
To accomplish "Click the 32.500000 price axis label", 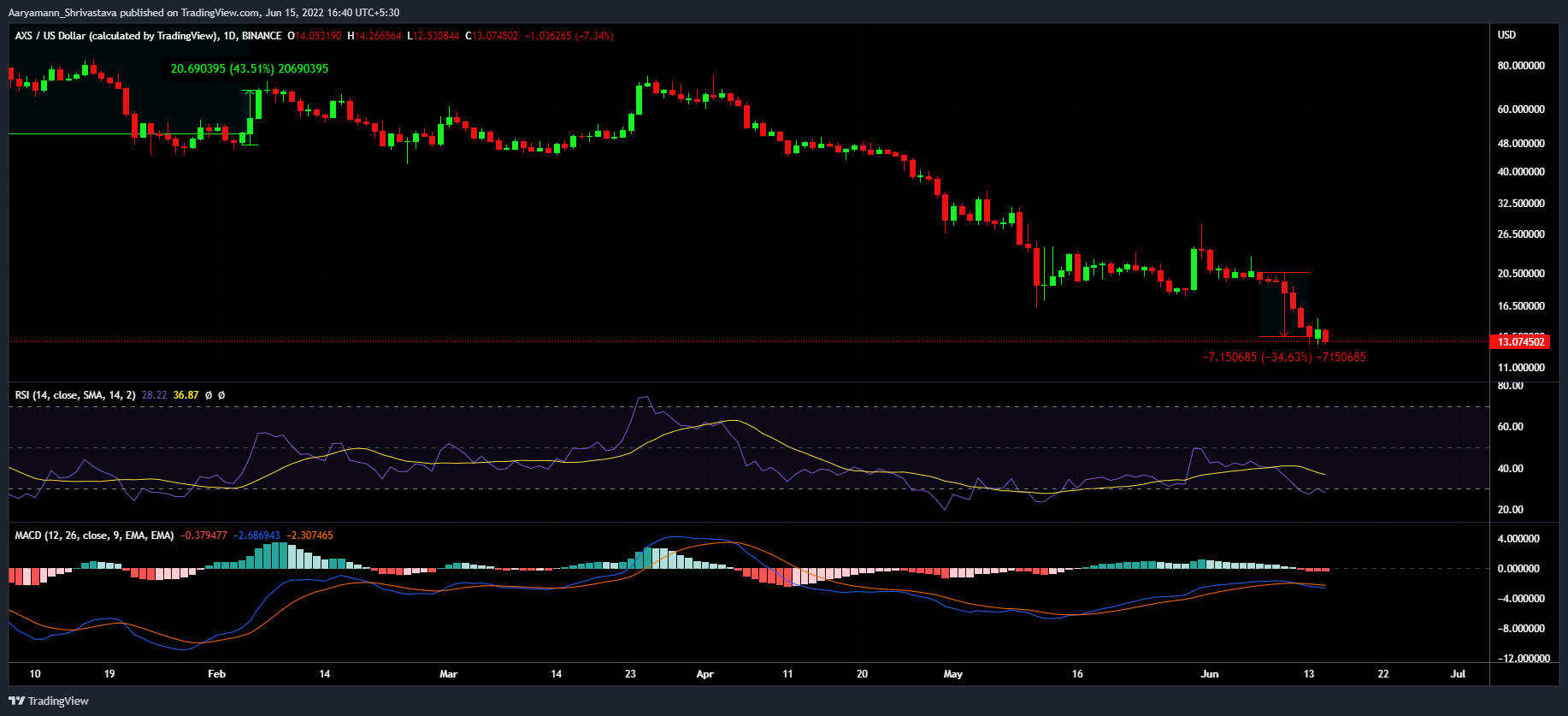I will point(1521,204).
